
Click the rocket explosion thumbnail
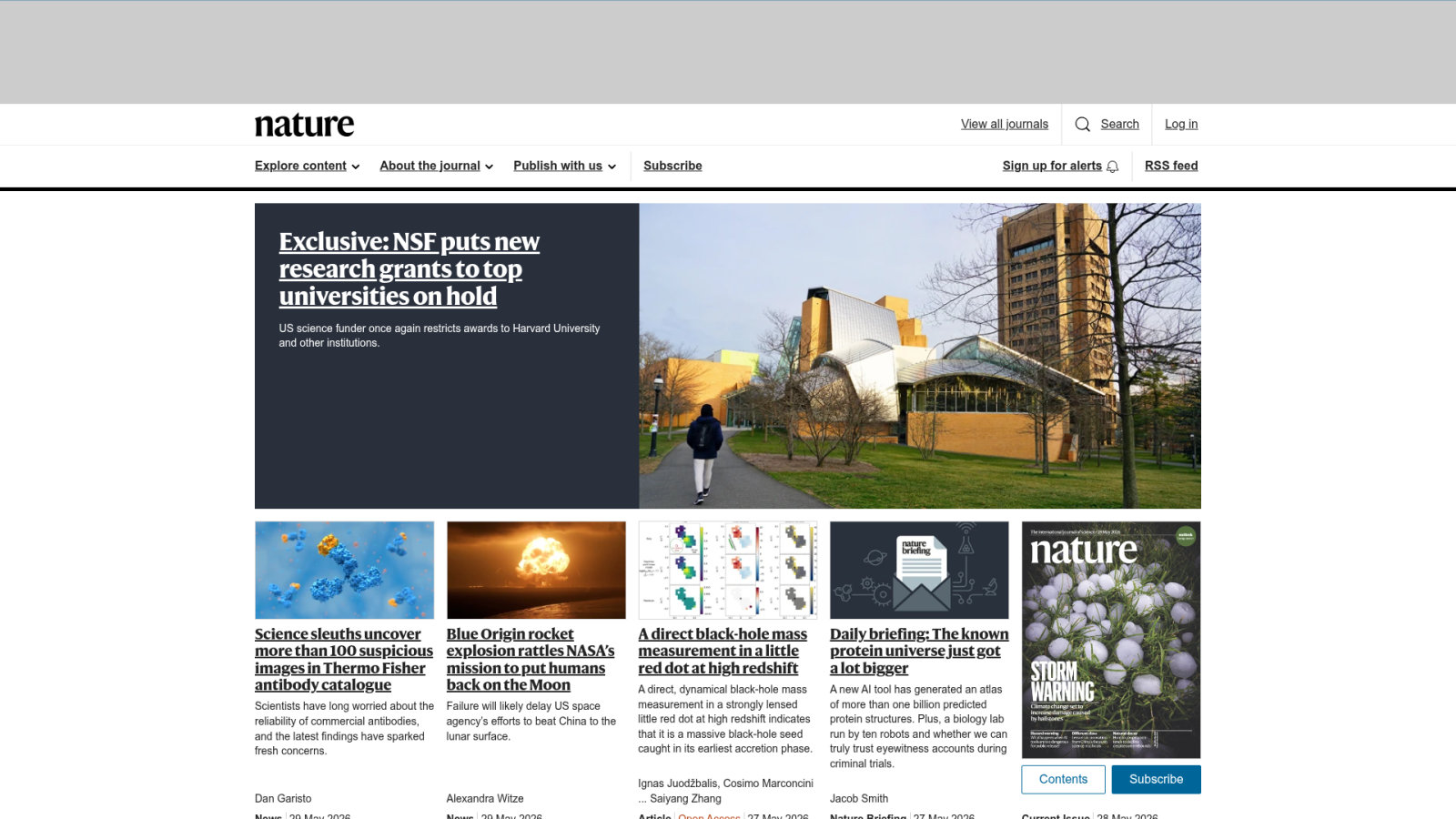point(536,570)
